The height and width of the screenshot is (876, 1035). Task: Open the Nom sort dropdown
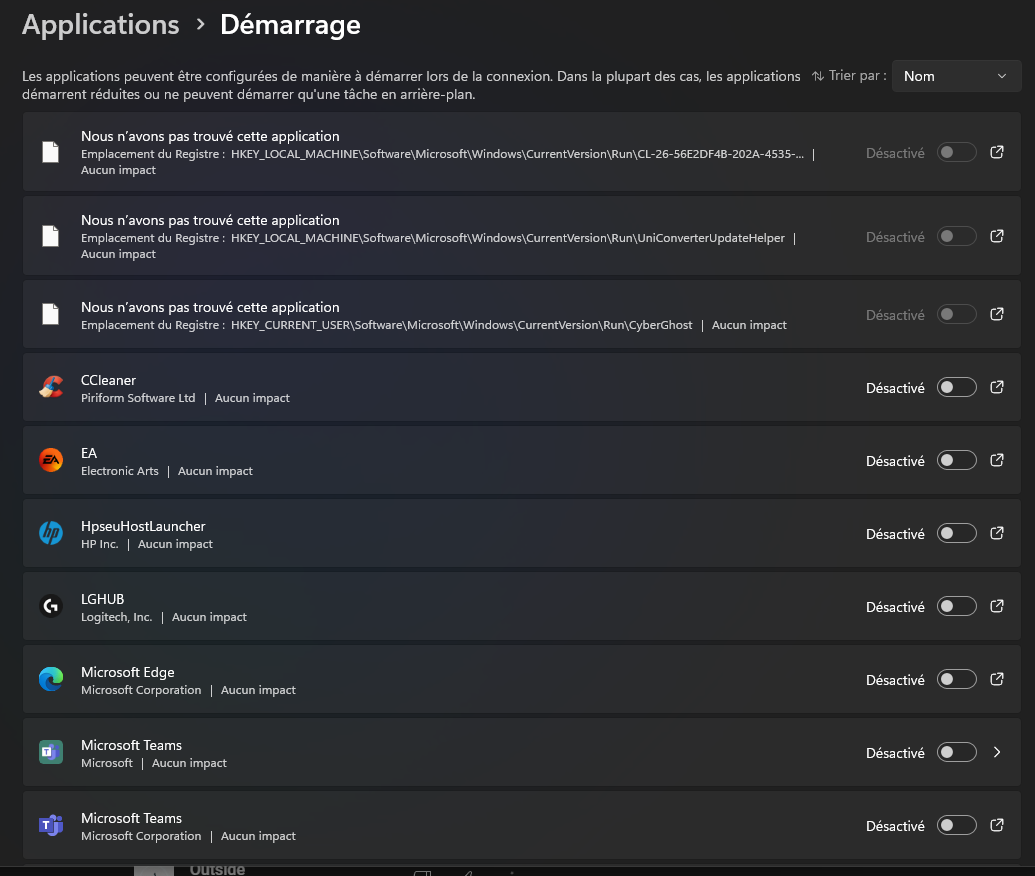pos(956,76)
